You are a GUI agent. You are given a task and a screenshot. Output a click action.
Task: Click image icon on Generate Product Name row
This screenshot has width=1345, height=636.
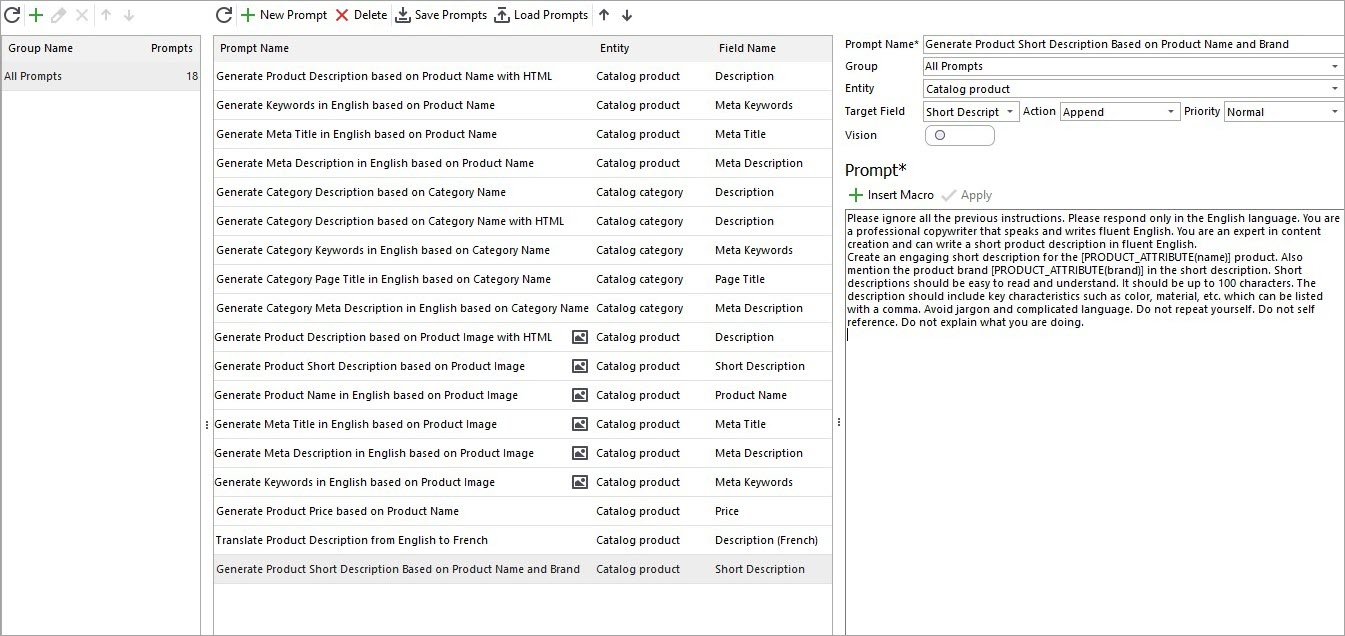(580, 395)
